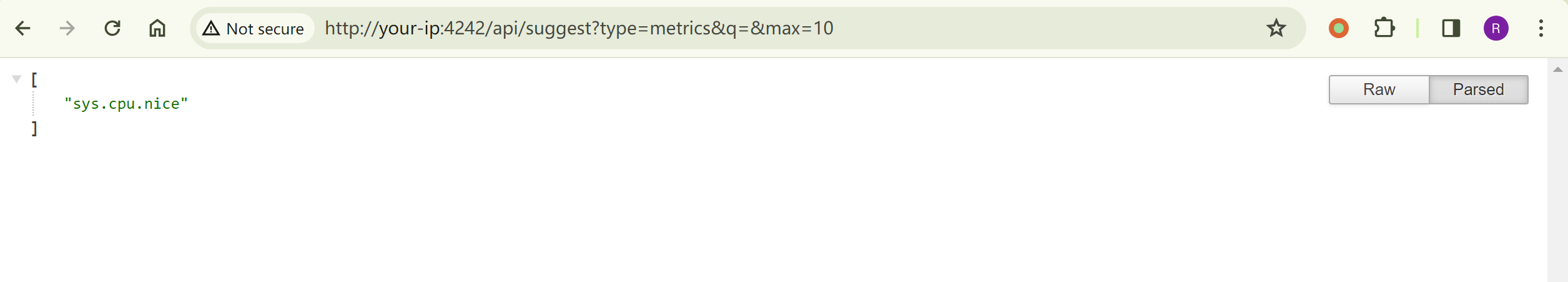1568x282 pixels.
Task: Toggle the browser side panel
Action: pos(1451,28)
